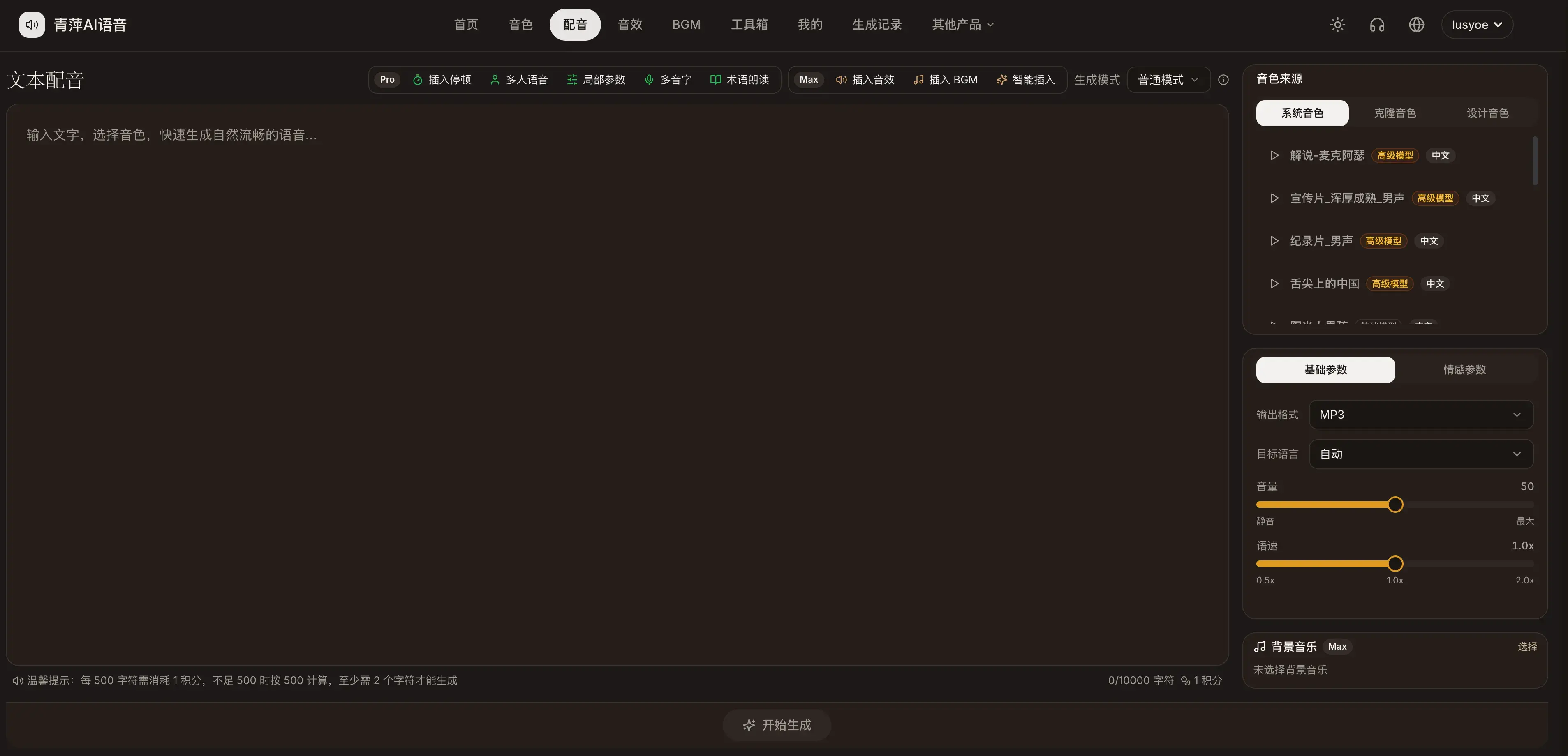1568x756 pixels.
Task: Click the 智能插入 toolbar label
Action: (1033, 80)
